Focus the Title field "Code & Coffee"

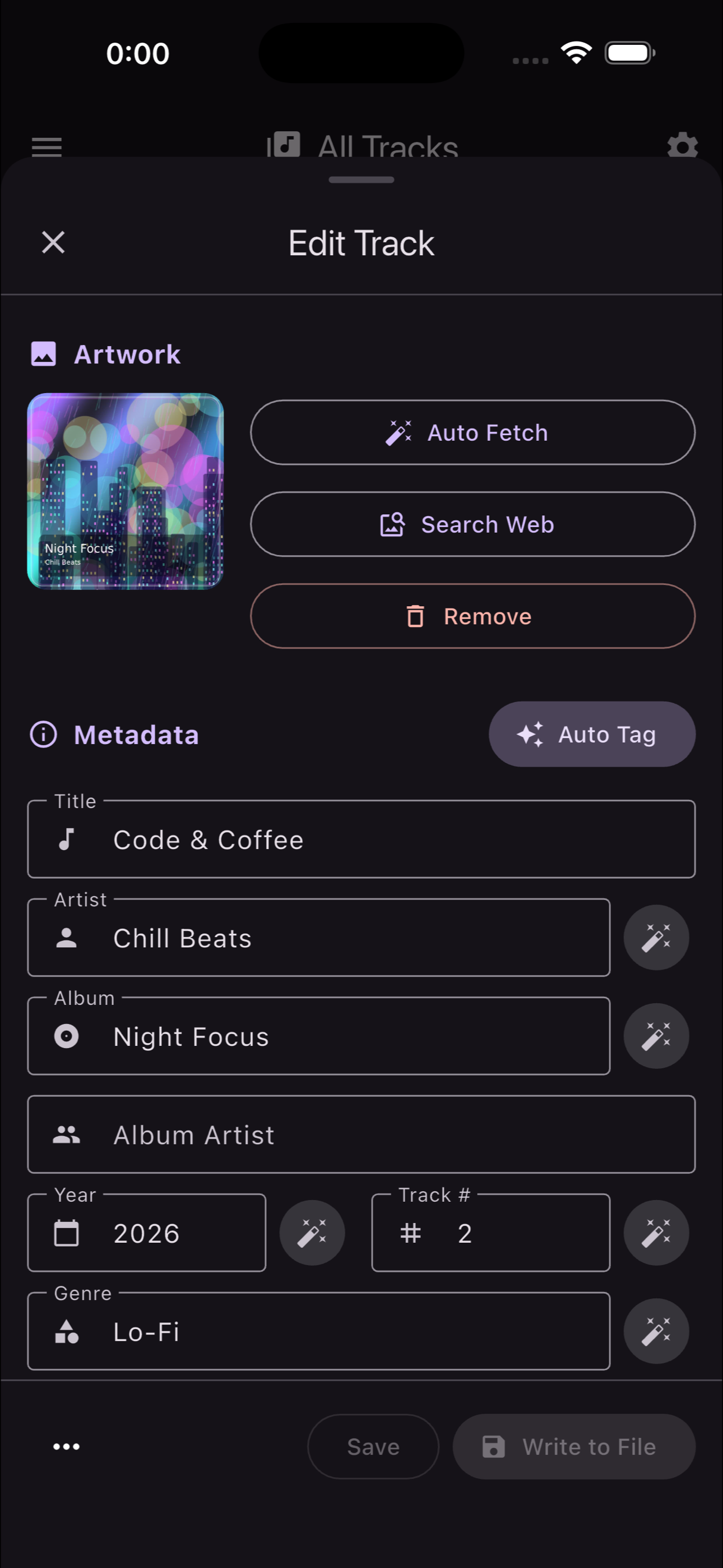361,840
